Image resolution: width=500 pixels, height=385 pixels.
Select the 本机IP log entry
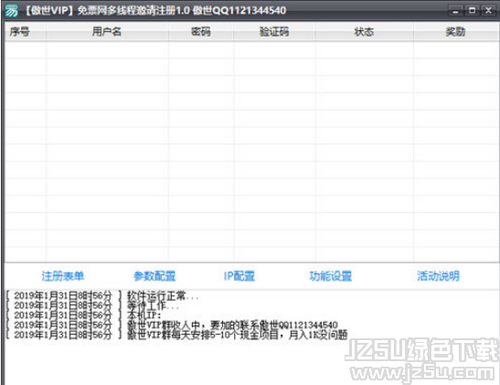click(84, 315)
